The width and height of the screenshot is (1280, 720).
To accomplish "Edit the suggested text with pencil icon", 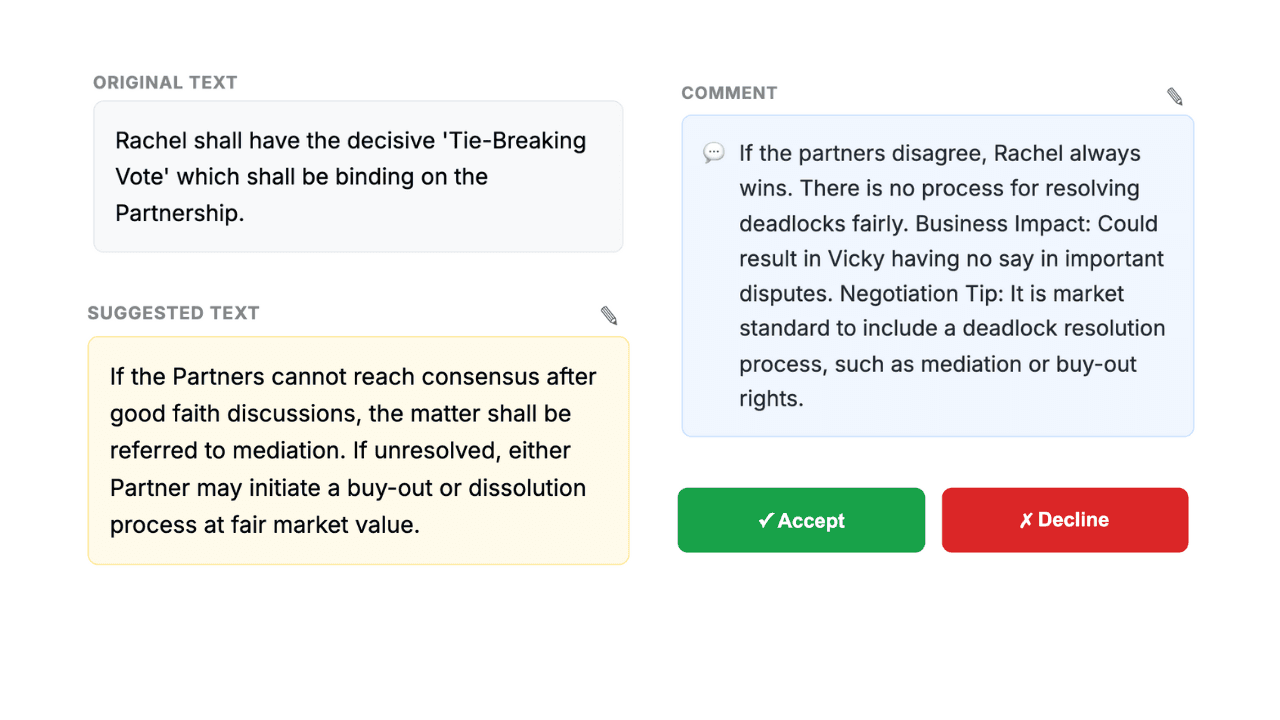I will coord(609,316).
